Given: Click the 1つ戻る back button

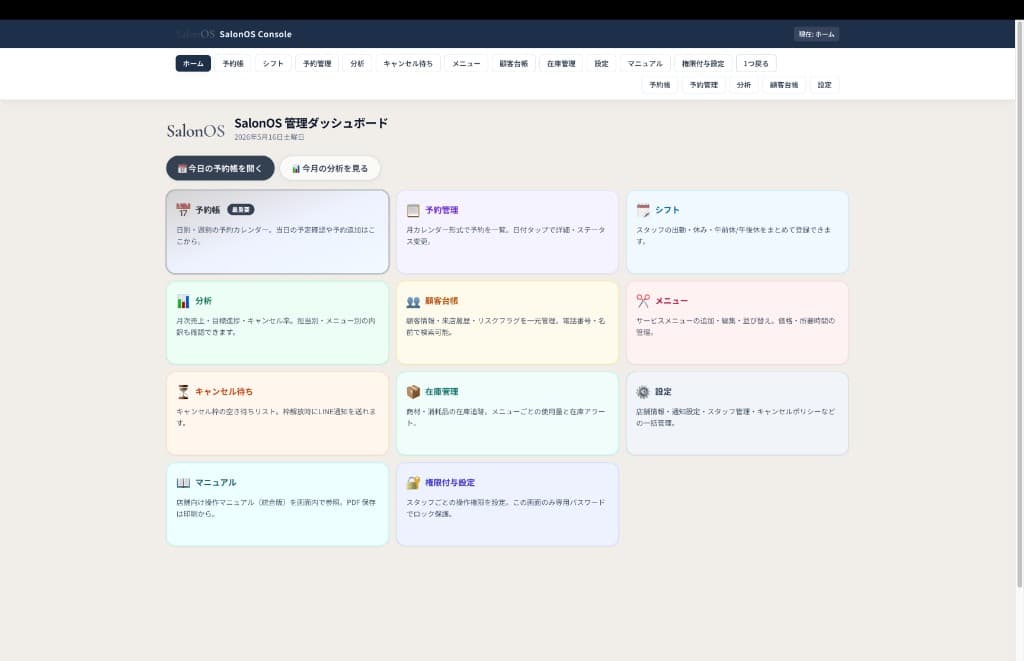Looking at the screenshot, I should coord(756,63).
